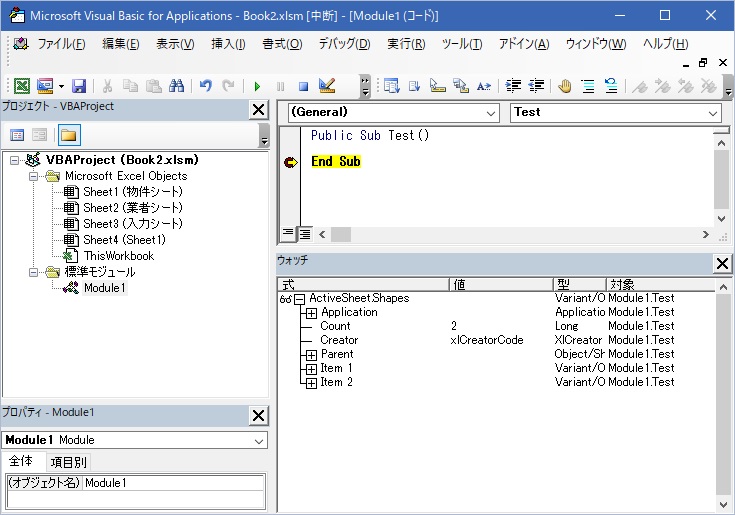Toggle Design Mode icon
The width and height of the screenshot is (735, 515).
pos(327,86)
